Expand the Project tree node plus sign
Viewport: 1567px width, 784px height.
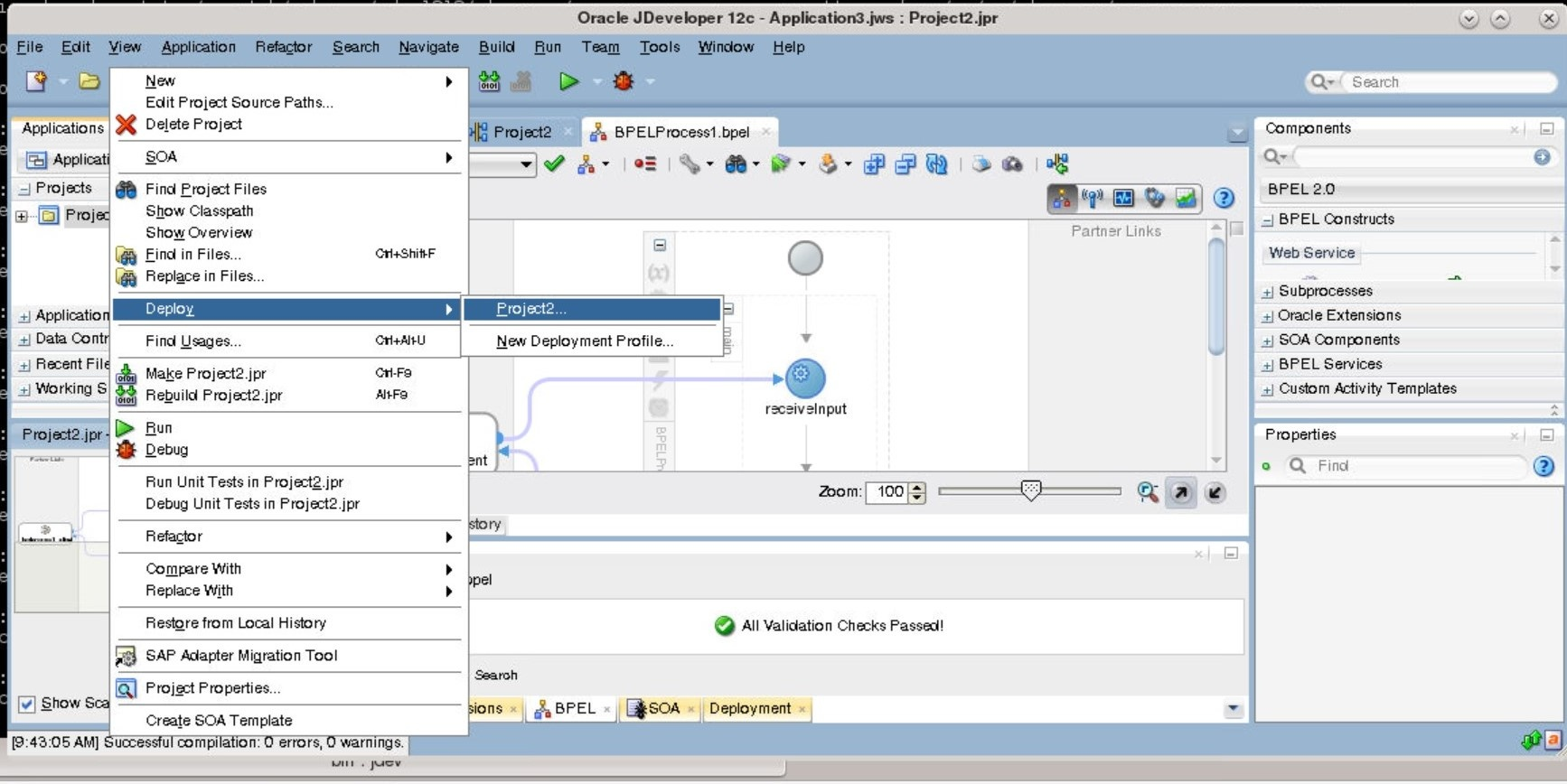point(22,216)
